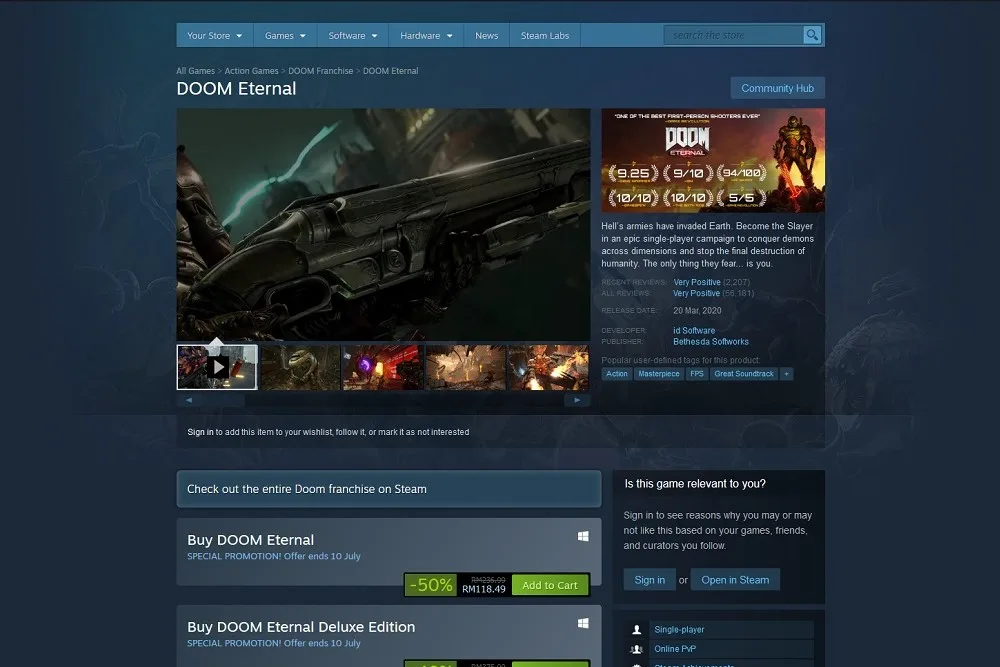Click the -50% discount badge
1000x667 pixels.
point(431,585)
